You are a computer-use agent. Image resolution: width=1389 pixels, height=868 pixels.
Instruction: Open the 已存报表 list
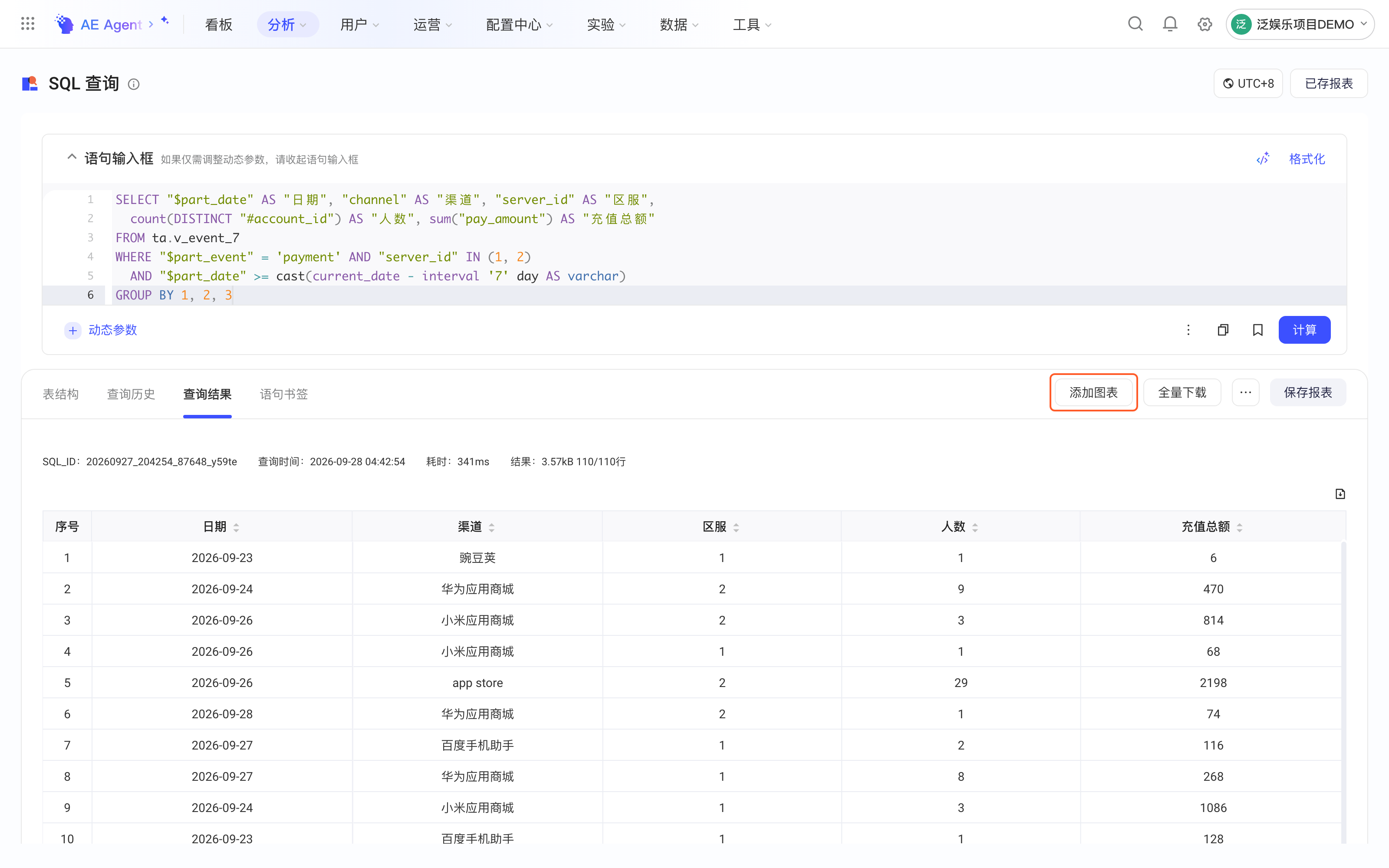(1328, 84)
